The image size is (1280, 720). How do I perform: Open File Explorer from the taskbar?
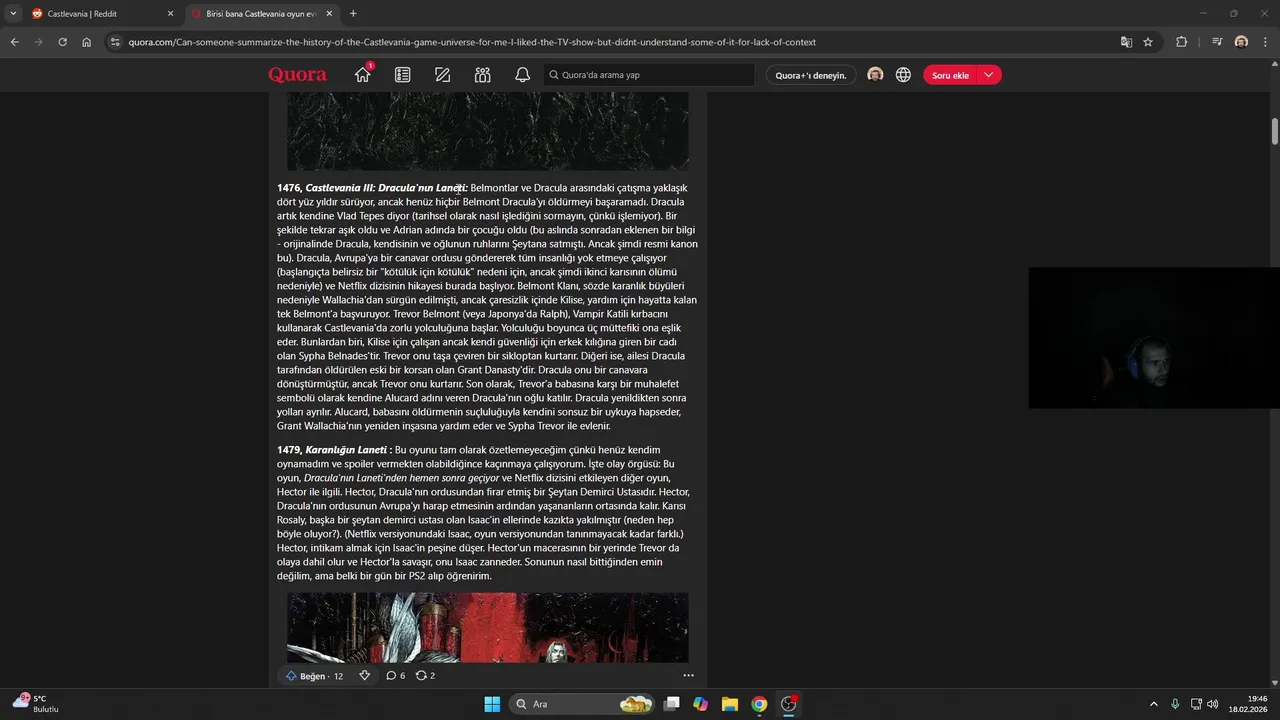click(730, 704)
